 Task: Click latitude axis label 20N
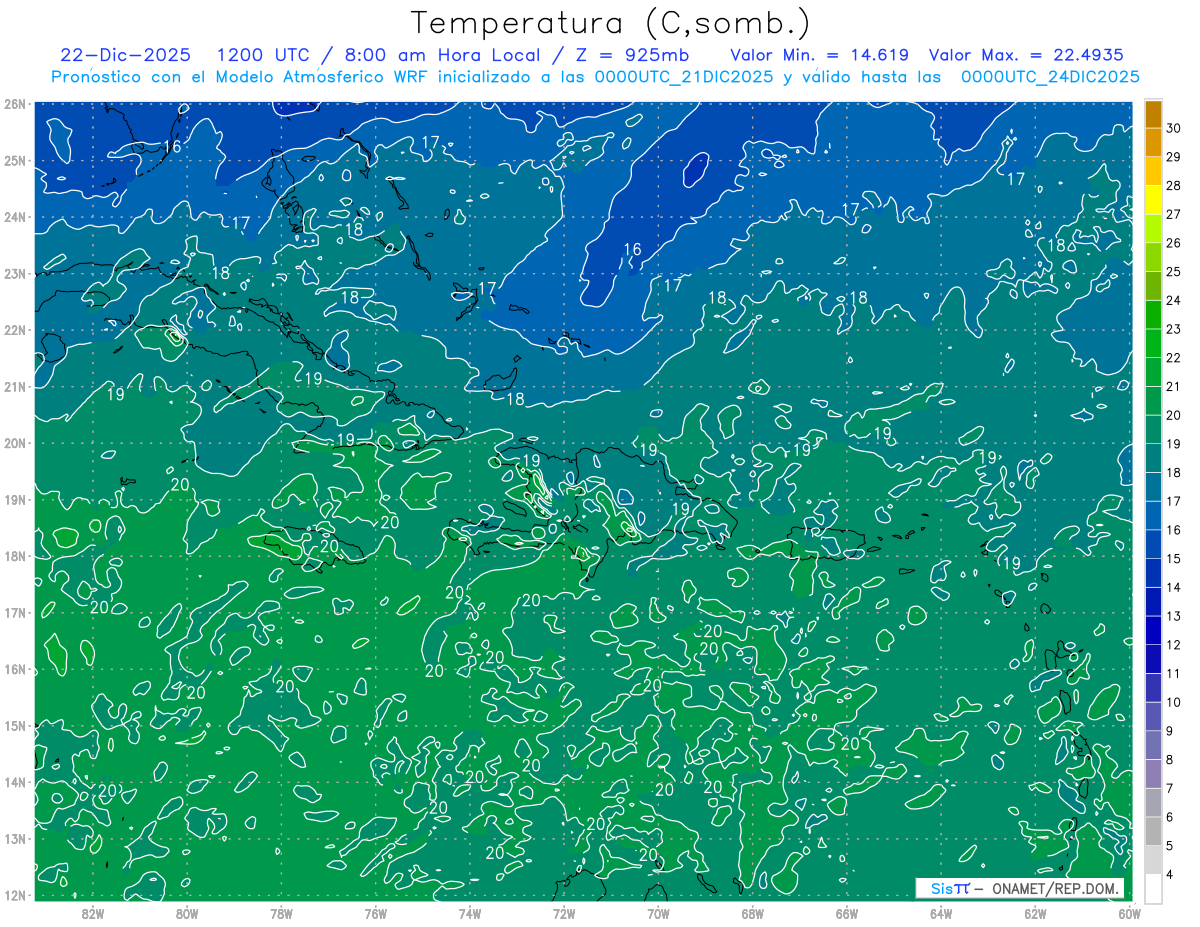pos(14,443)
